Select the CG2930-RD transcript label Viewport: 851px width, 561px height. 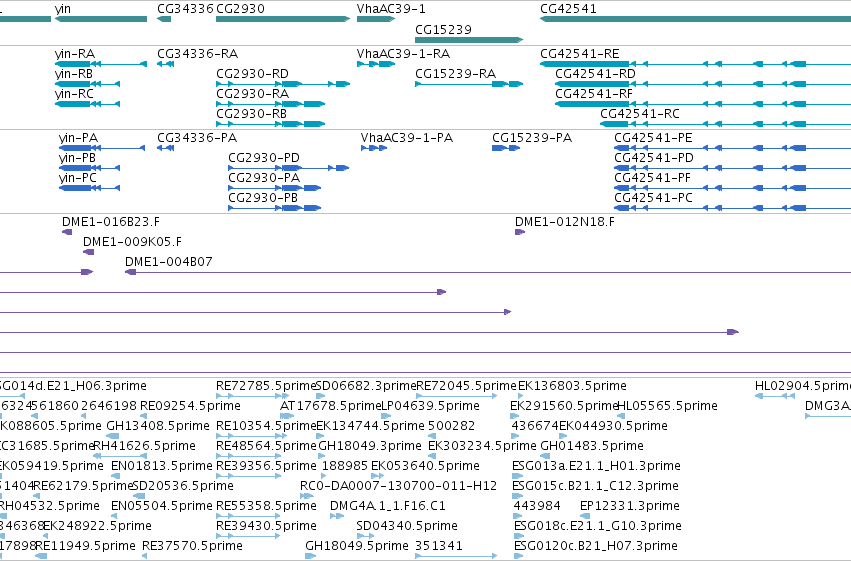coord(252,74)
